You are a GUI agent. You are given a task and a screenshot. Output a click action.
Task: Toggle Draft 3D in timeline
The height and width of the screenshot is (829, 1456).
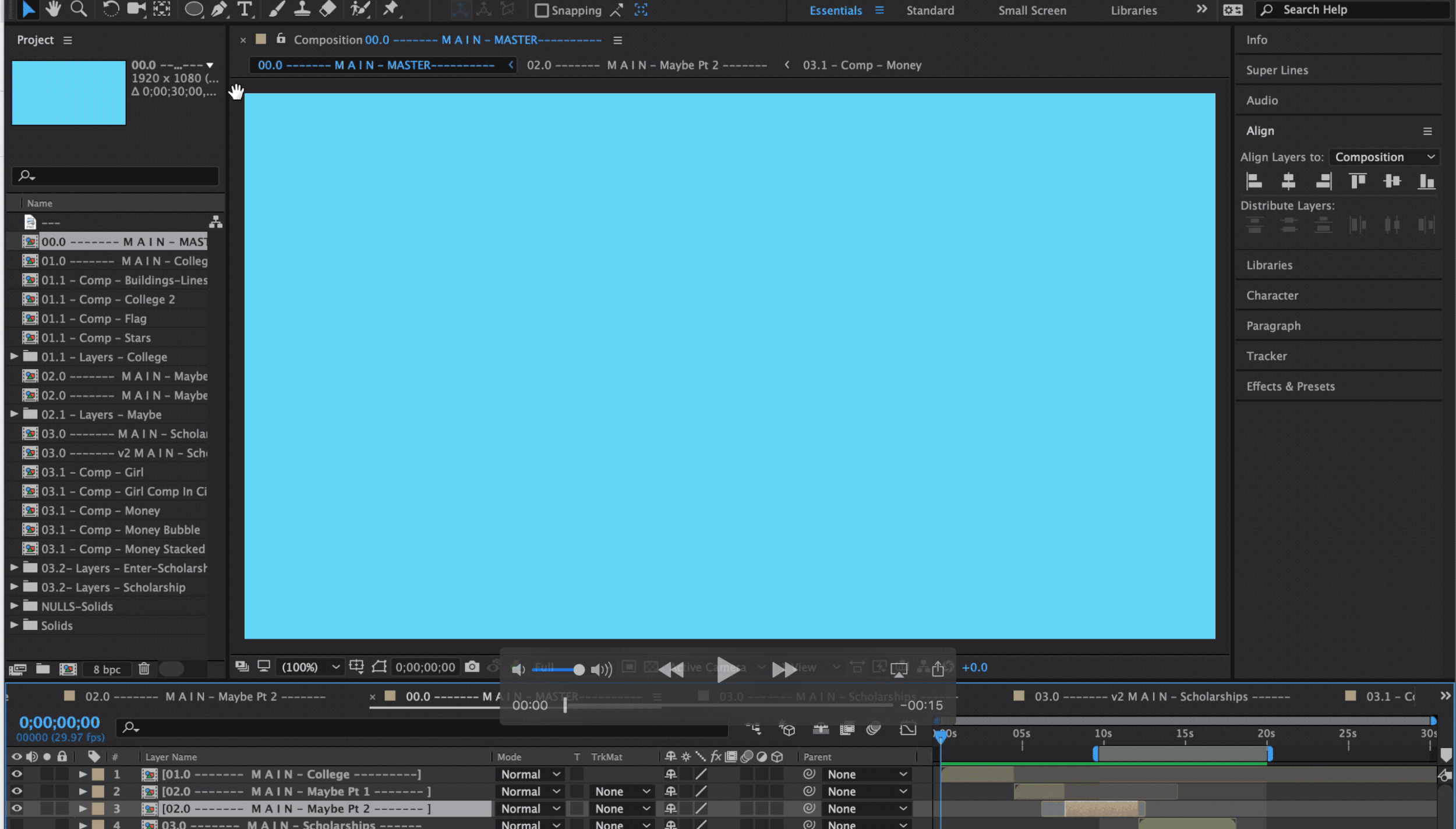coord(787,729)
